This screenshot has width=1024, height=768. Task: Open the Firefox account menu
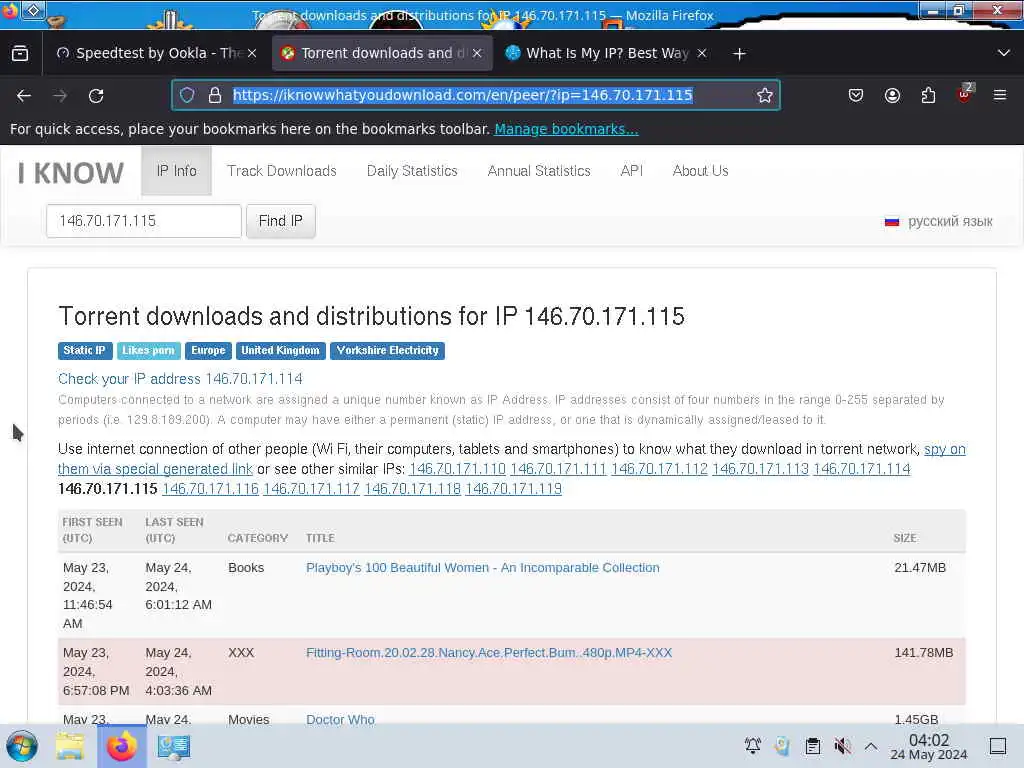[x=892, y=96]
